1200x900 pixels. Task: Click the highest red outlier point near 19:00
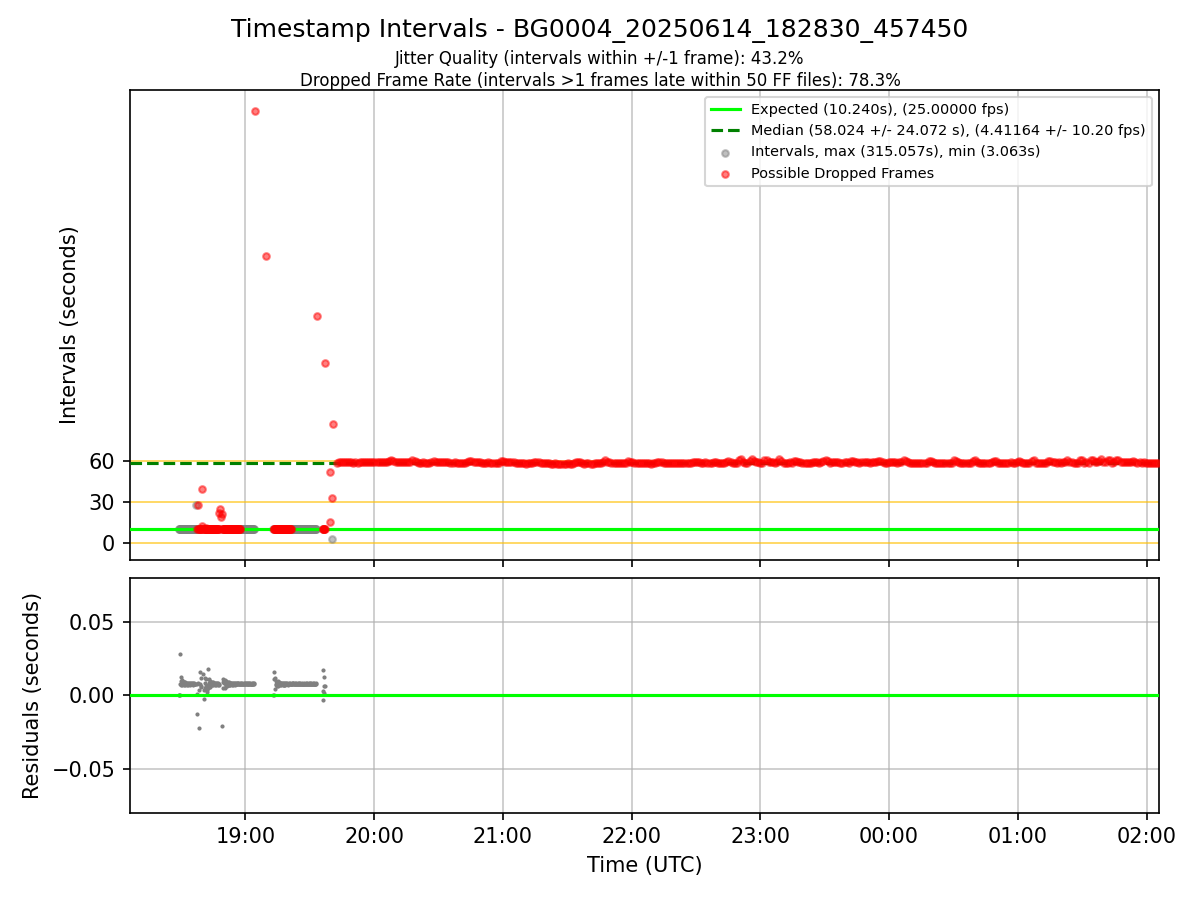pyautogui.click(x=255, y=111)
